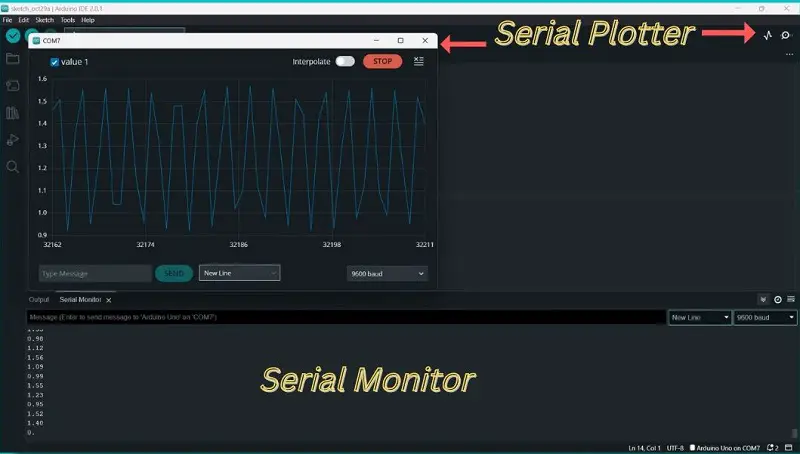Focus the Type Message field in plotter
This screenshot has width=800, height=454.
tap(95, 273)
